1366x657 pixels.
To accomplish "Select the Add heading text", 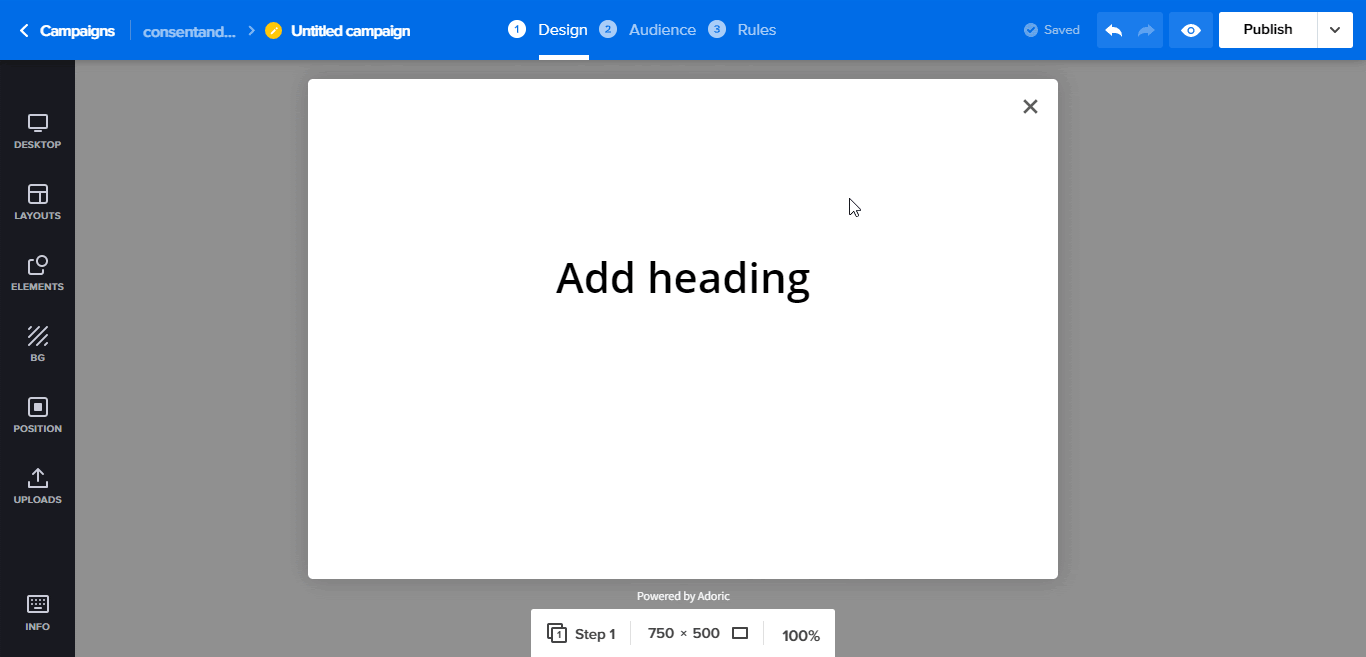I will click(x=683, y=278).
